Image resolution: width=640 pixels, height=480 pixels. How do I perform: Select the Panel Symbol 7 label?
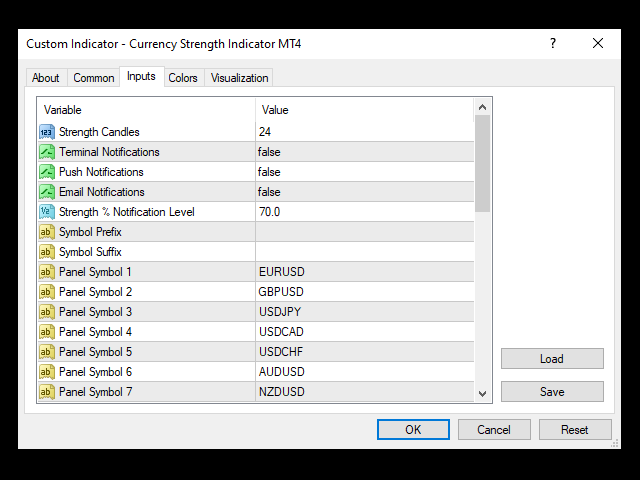(96, 392)
